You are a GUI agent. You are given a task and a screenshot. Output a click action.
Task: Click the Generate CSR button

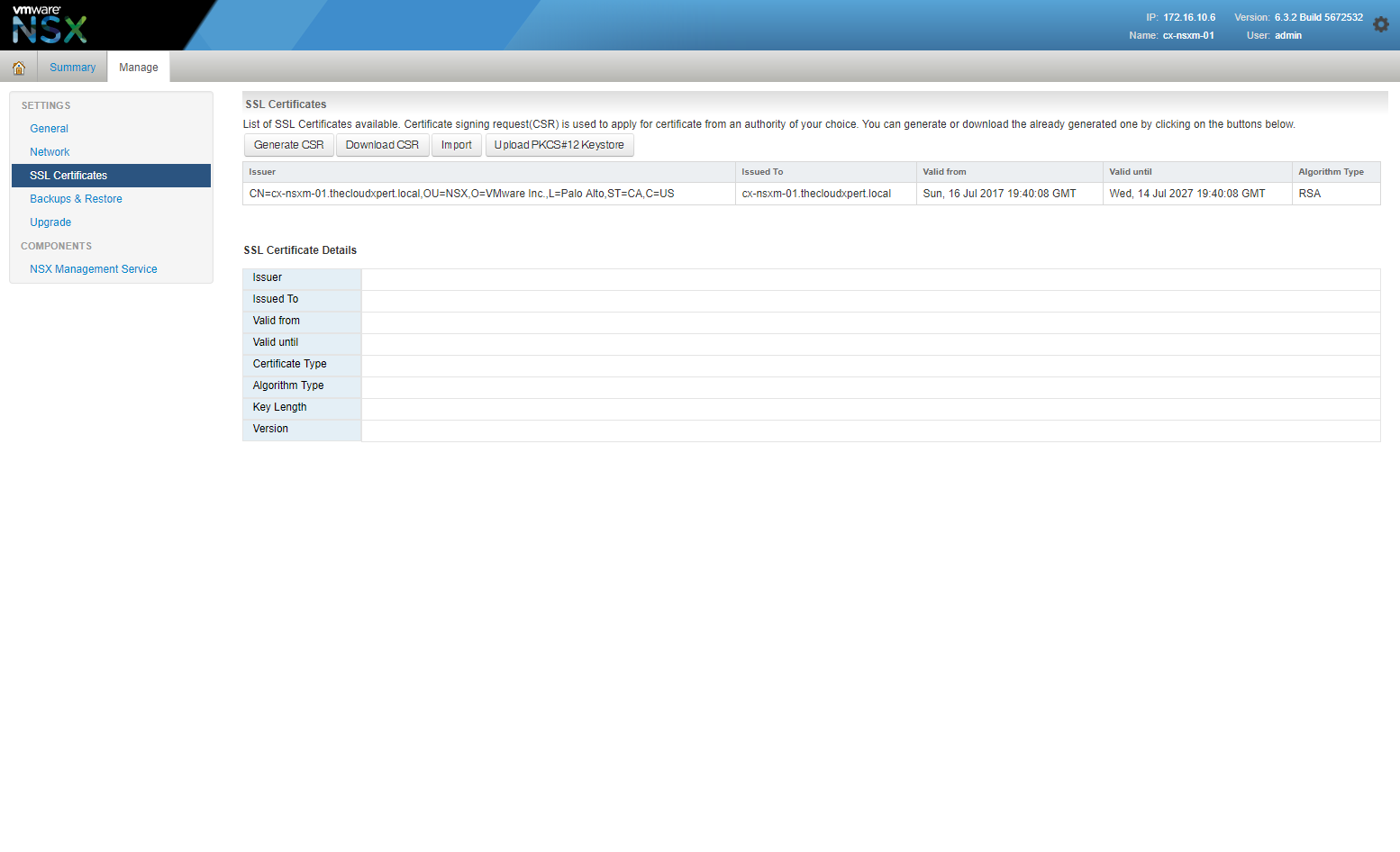pos(288,145)
